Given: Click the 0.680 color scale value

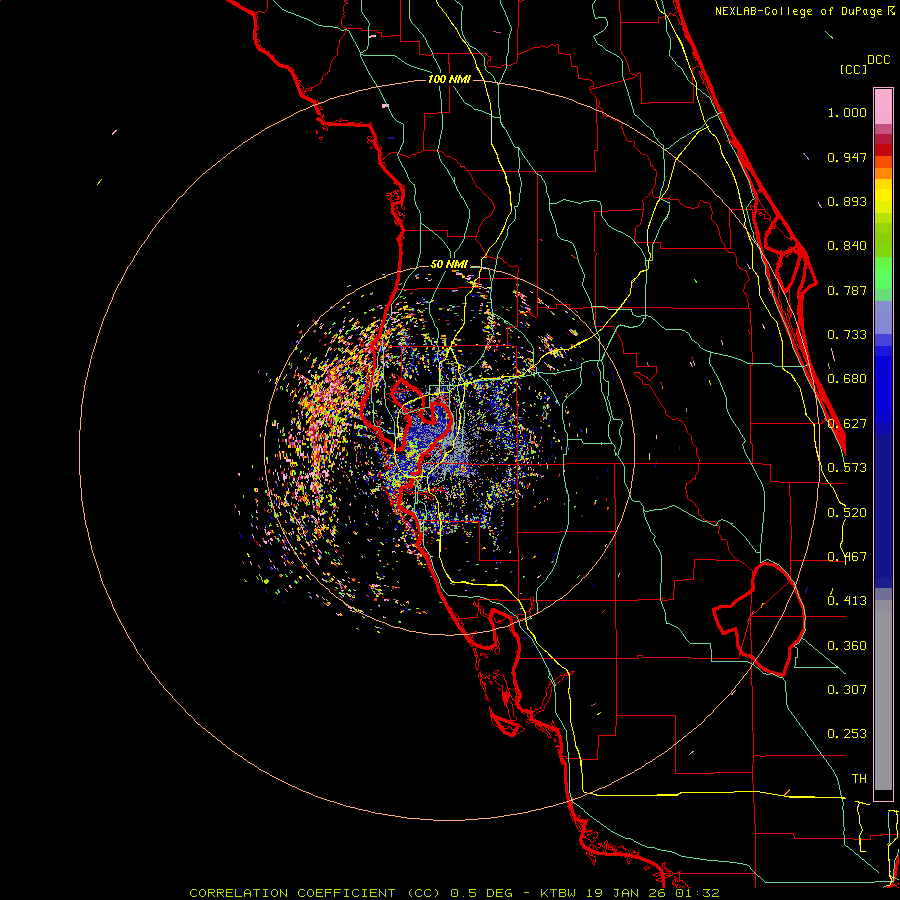Looking at the screenshot, I should pos(847,379).
